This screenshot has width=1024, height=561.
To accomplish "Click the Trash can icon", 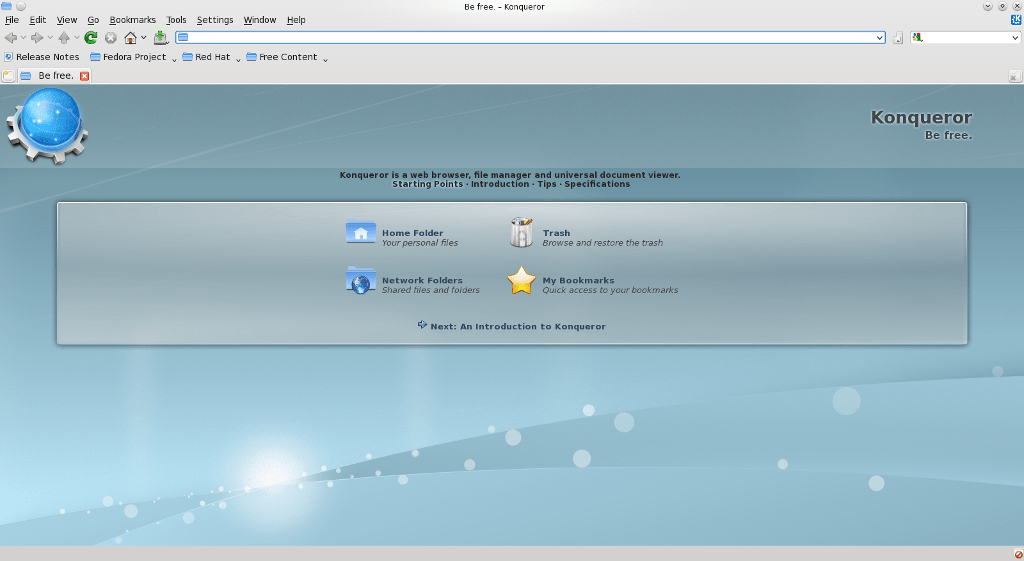I will coord(521,232).
